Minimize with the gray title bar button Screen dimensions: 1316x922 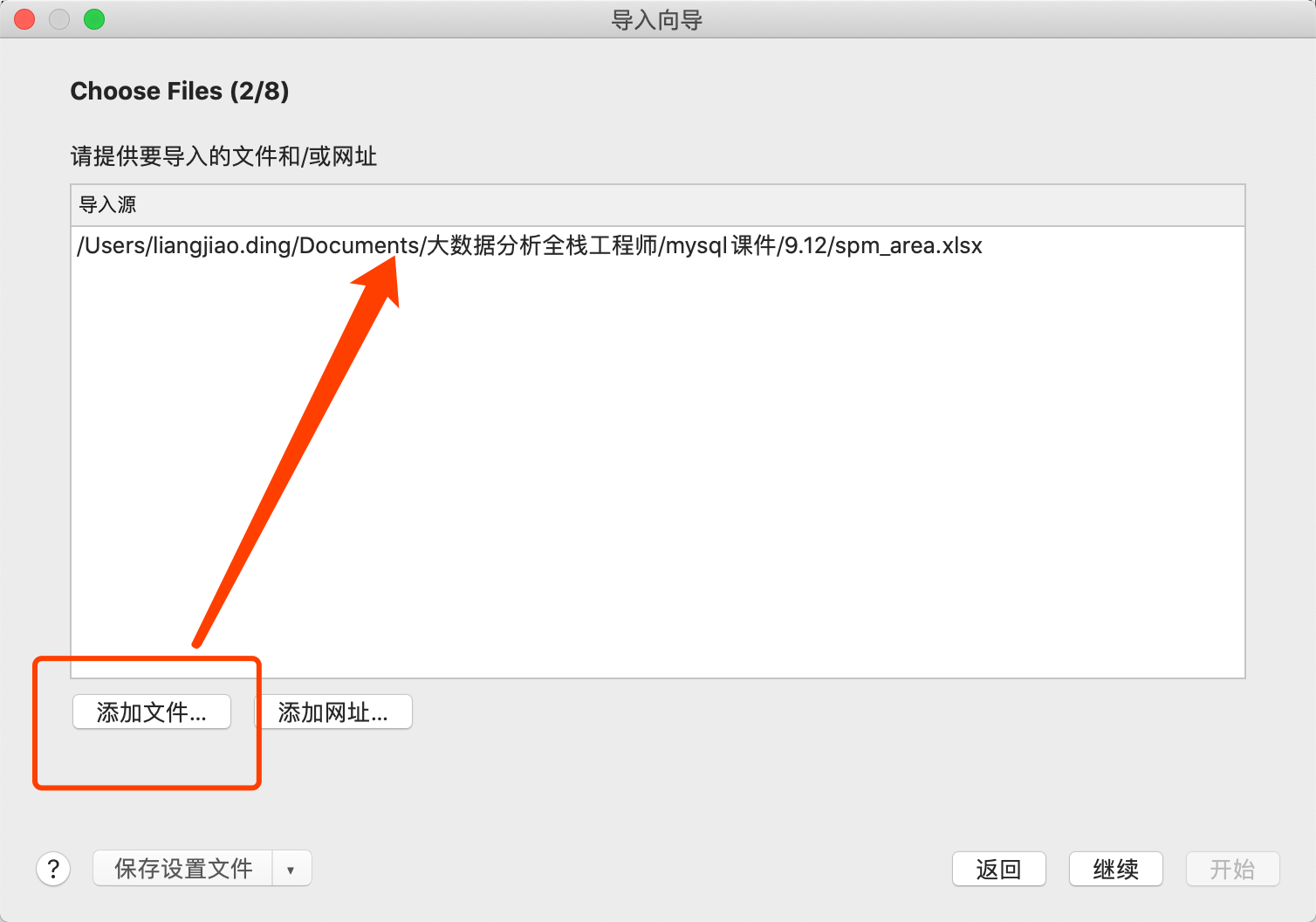59,19
